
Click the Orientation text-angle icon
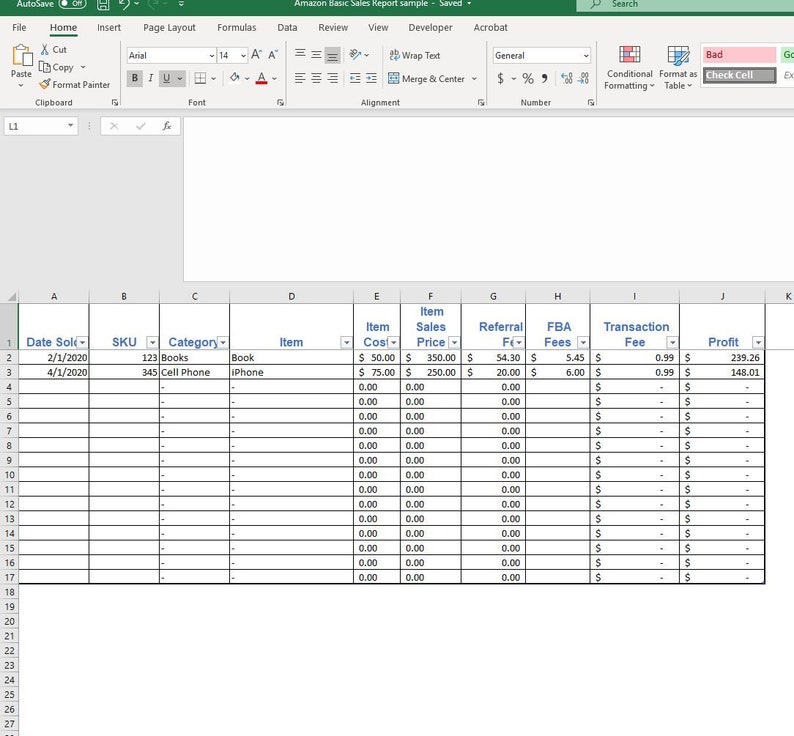point(355,54)
